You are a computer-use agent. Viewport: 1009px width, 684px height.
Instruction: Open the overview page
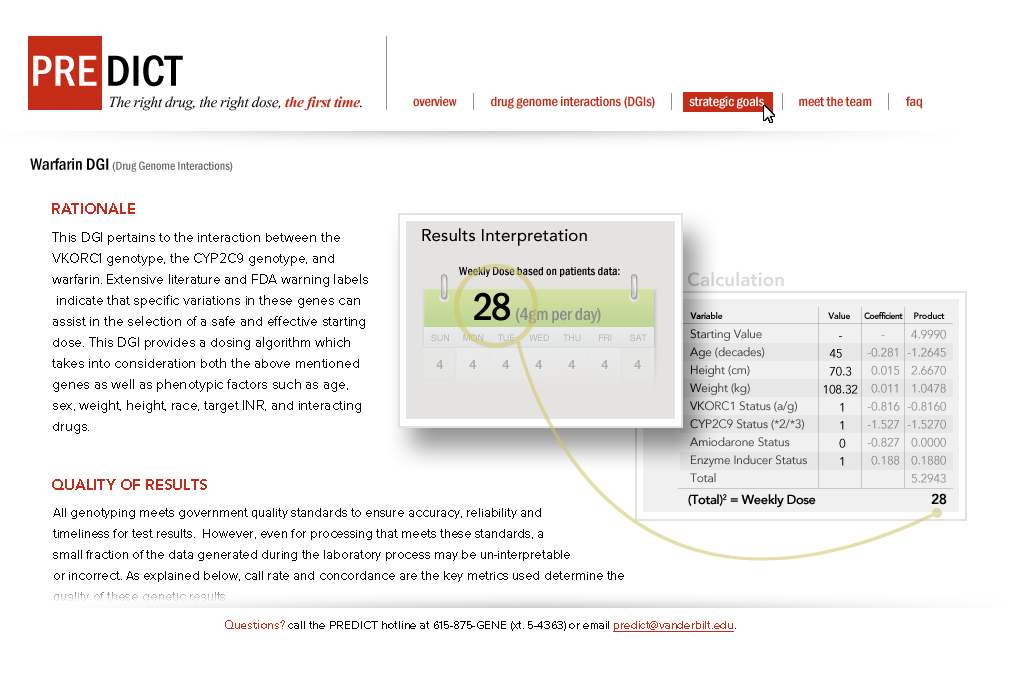coord(434,102)
